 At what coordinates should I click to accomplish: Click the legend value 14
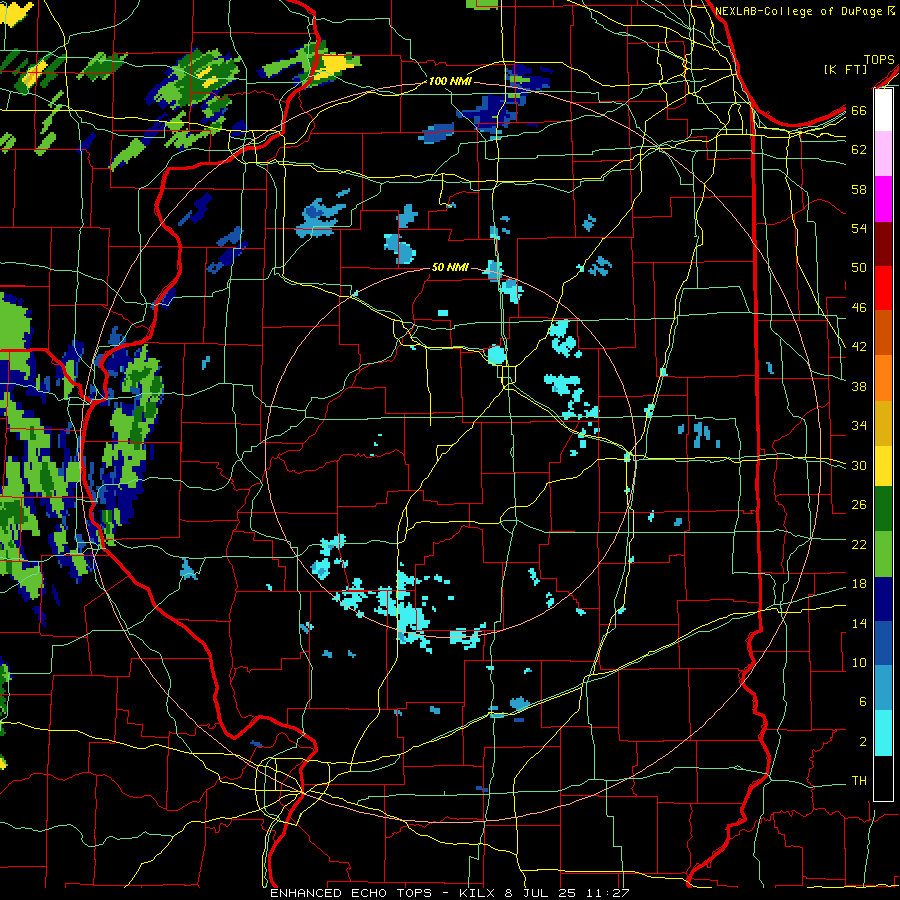click(859, 623)
